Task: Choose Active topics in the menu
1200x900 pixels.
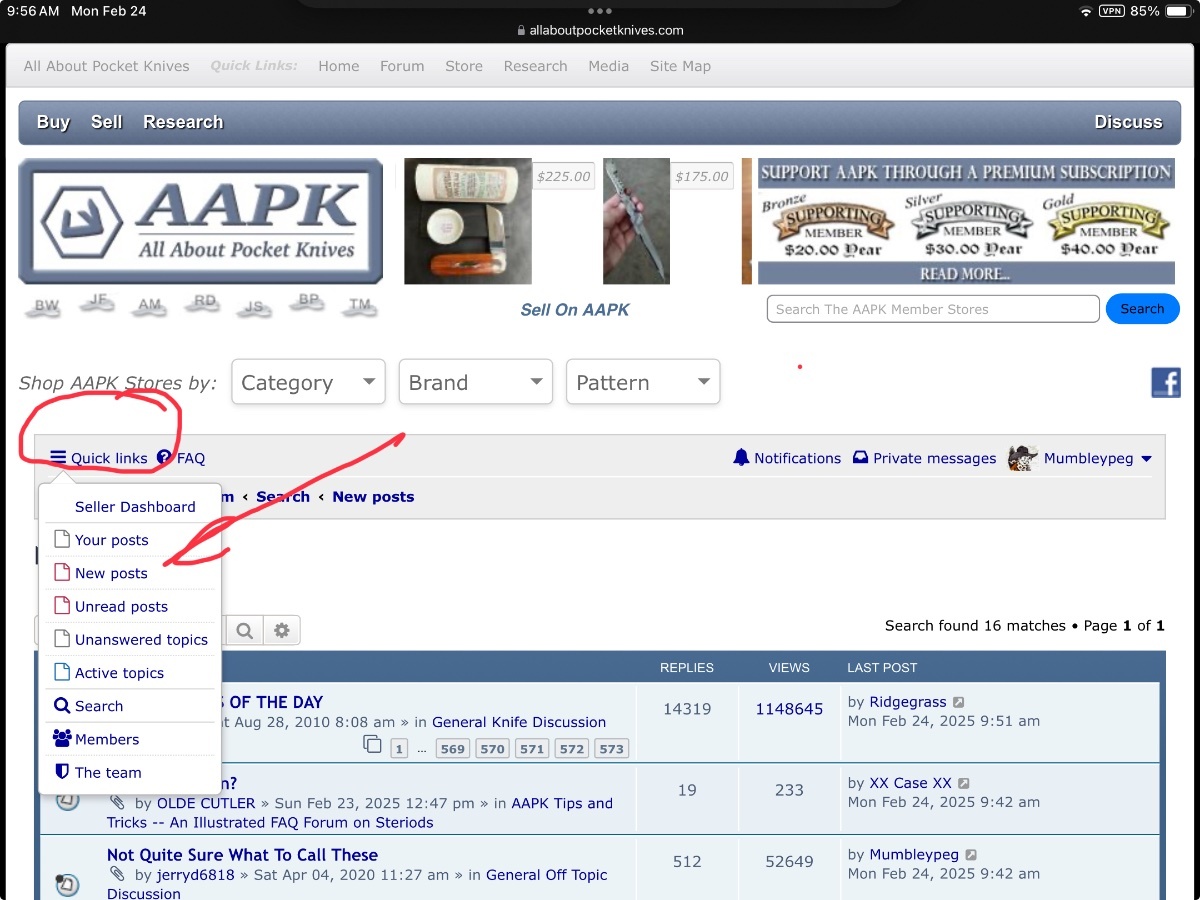Action: click(x=119, y=673)
